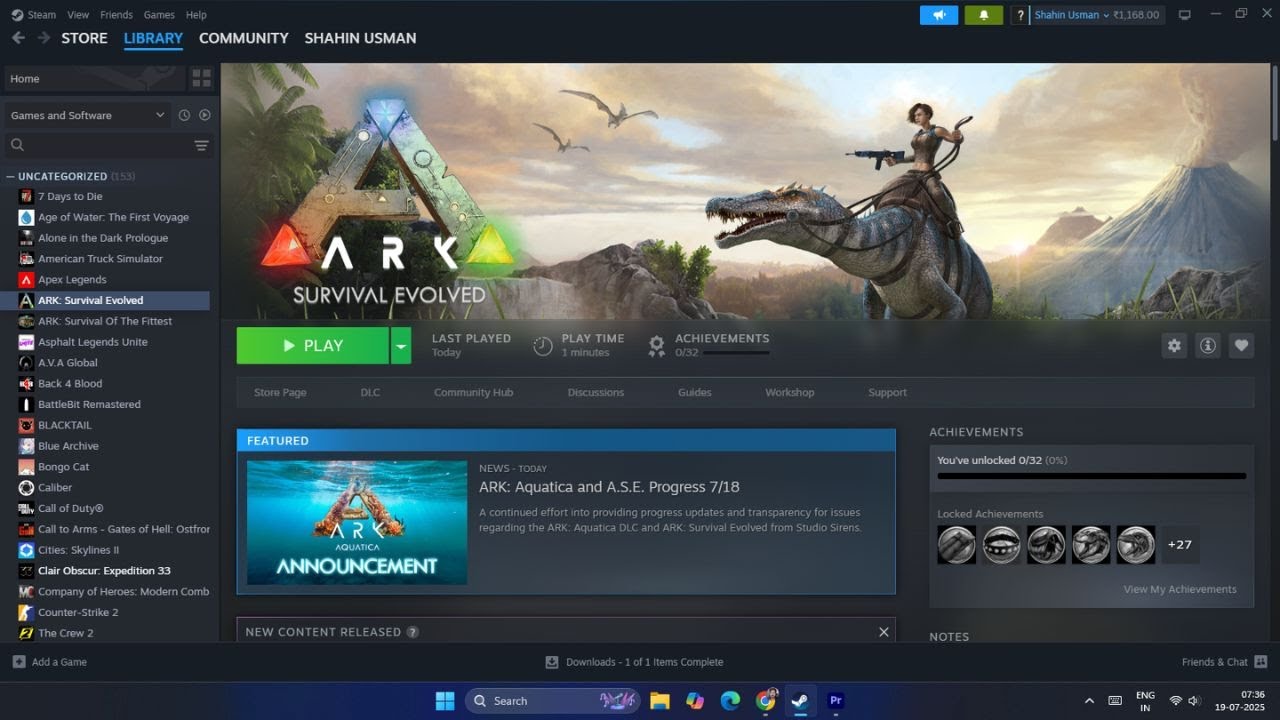Image resolution: width=1280 pixels, height=720 pixels.
Task: Go to STORE tab
Action: [84, 38]
